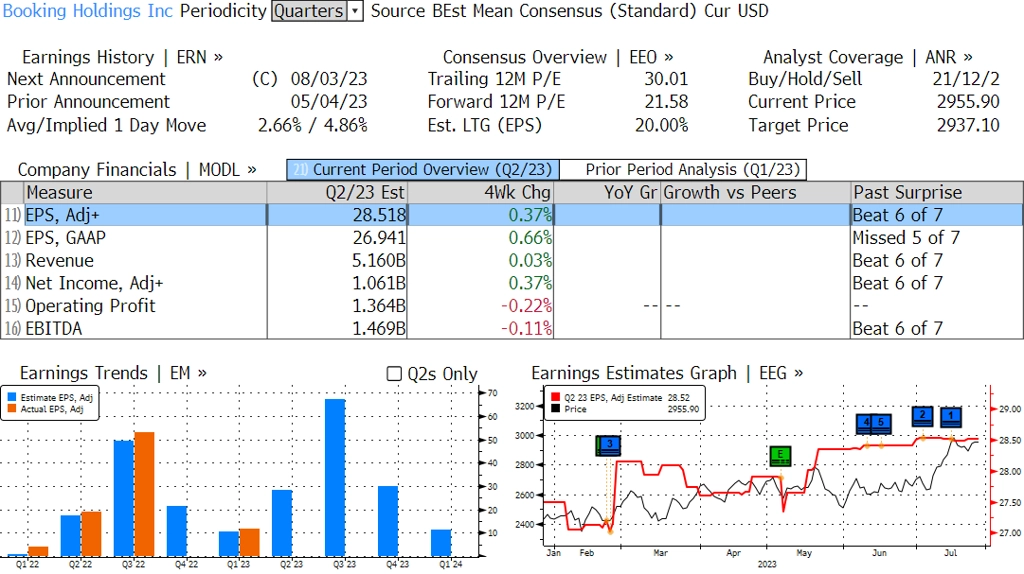This screenshot has width=1024, height=574.
Task: Click the Q4'22 estimate blue bar
Action: tap(177, 531)
